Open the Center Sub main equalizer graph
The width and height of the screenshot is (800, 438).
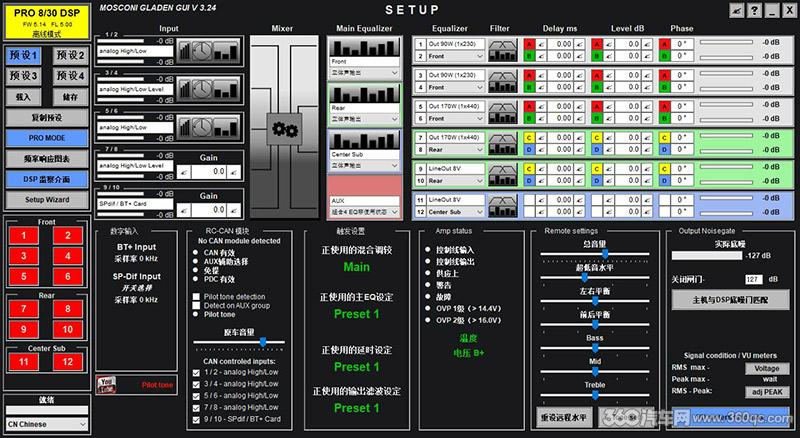click(x=364, y=140)
